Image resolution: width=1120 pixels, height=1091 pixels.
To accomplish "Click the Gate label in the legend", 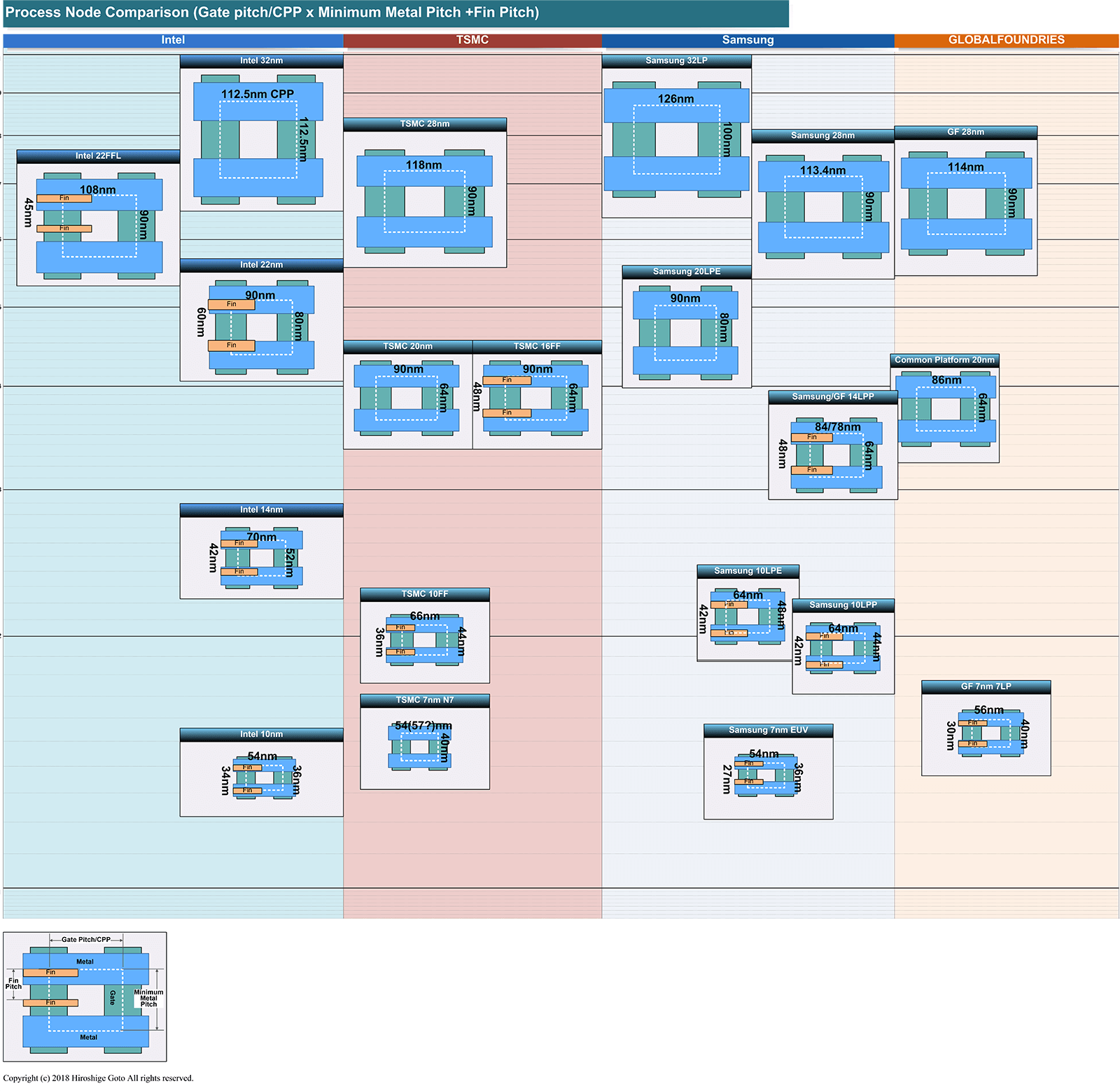I will [112, 998].
